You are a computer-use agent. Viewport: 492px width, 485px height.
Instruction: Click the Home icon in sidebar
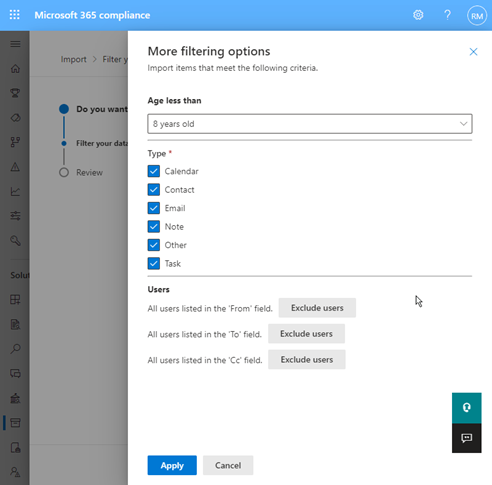pyautogui.click(x=15, y=69)
